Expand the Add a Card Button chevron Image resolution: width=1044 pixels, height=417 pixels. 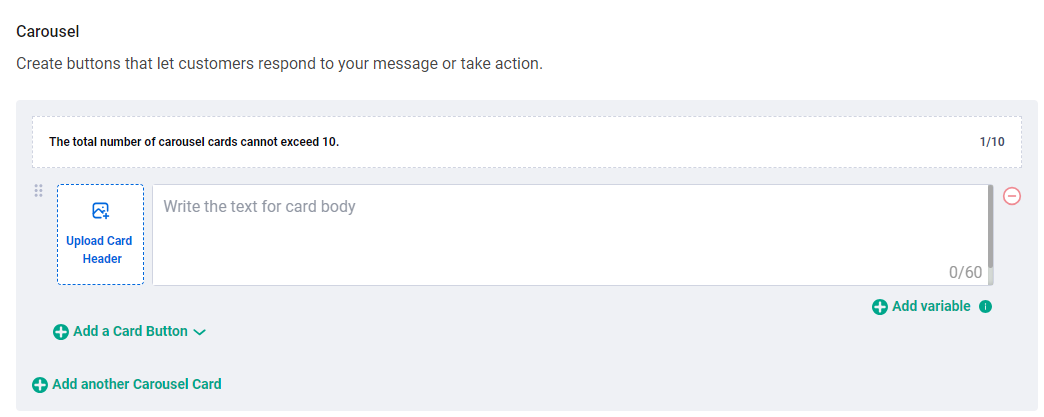199,332
